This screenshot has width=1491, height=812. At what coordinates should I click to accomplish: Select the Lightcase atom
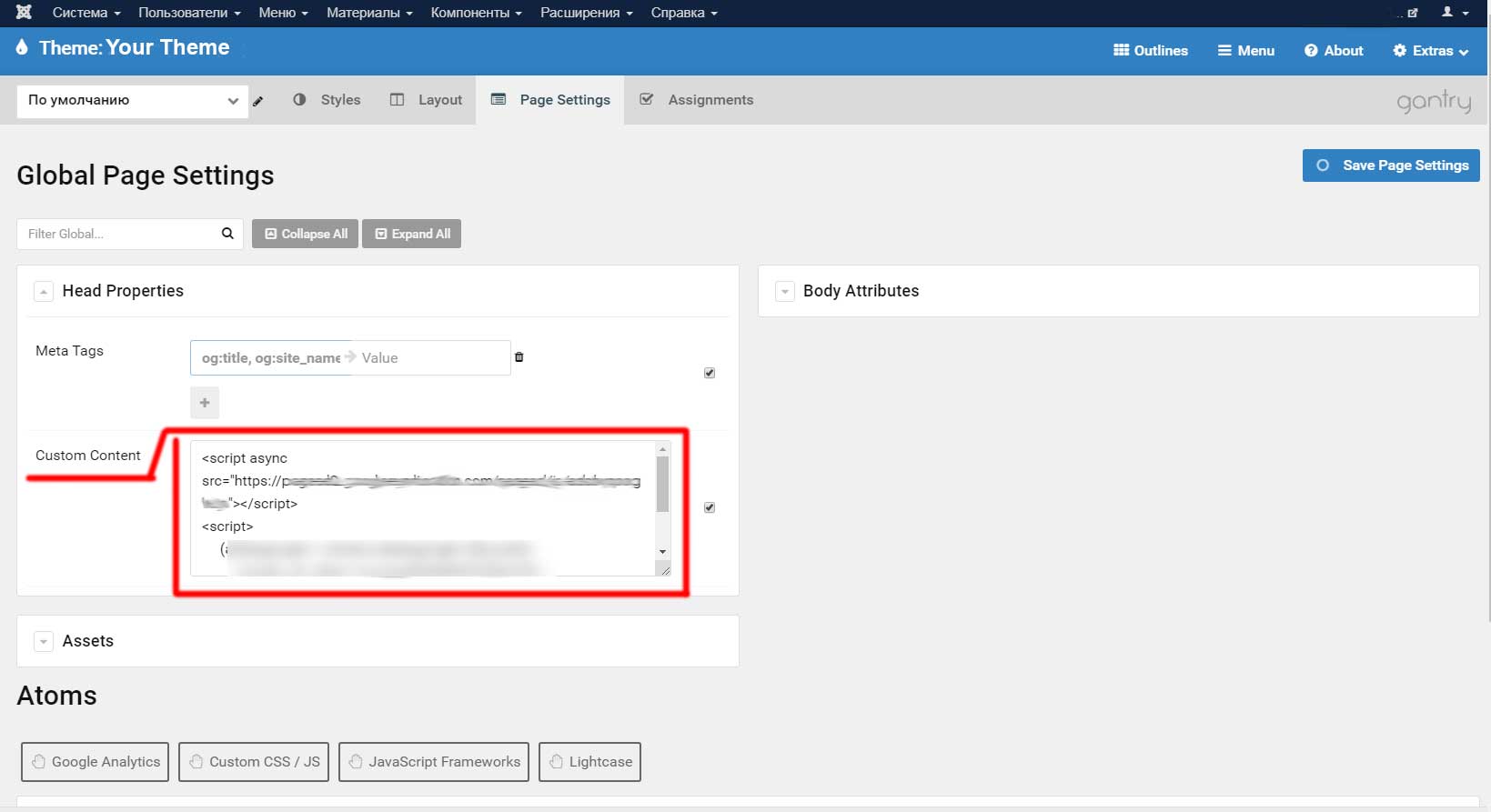[590, 762]
